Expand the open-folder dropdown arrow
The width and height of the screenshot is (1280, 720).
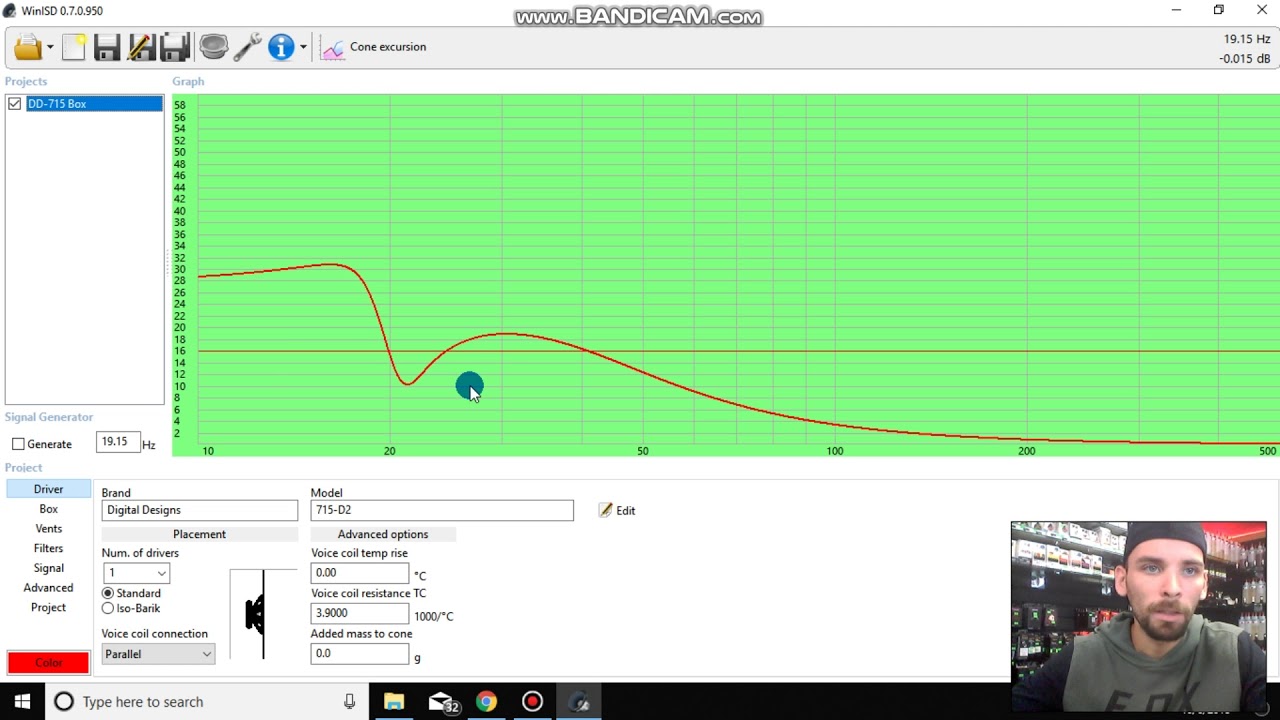point(50,47)
